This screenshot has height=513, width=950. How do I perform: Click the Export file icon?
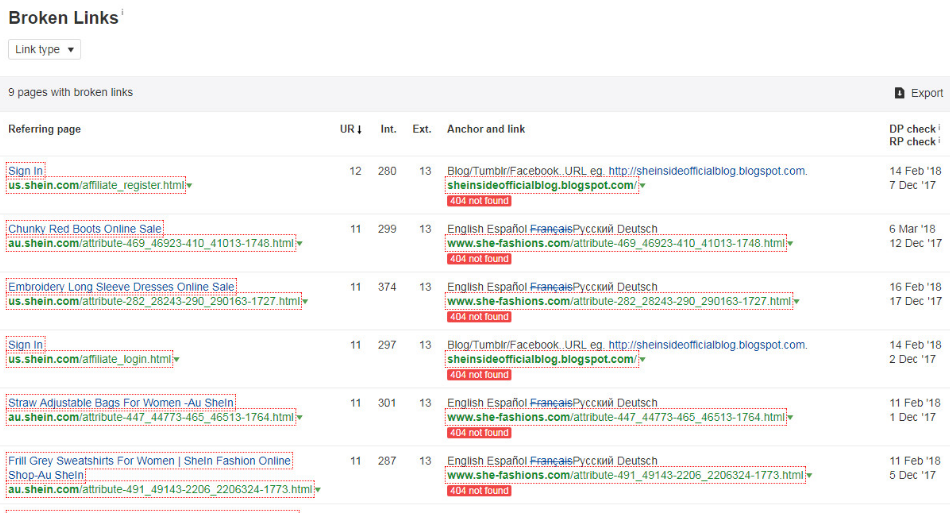899,93
